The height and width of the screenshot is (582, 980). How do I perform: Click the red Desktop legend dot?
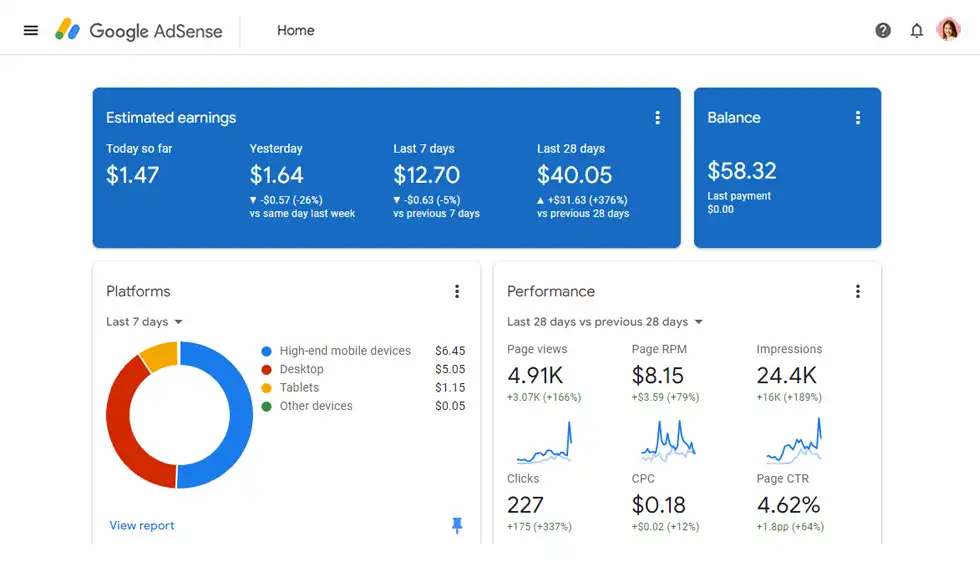click(x=266, y=370)
